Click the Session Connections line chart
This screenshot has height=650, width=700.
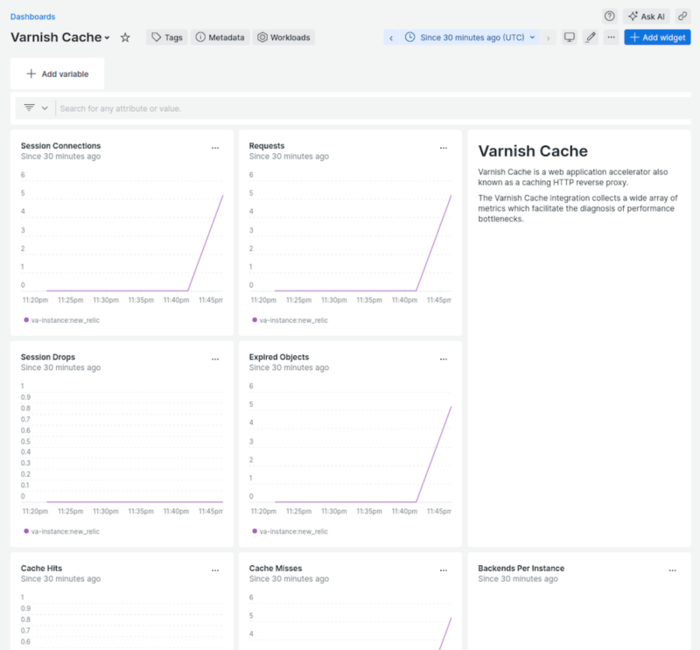(122, 237)
